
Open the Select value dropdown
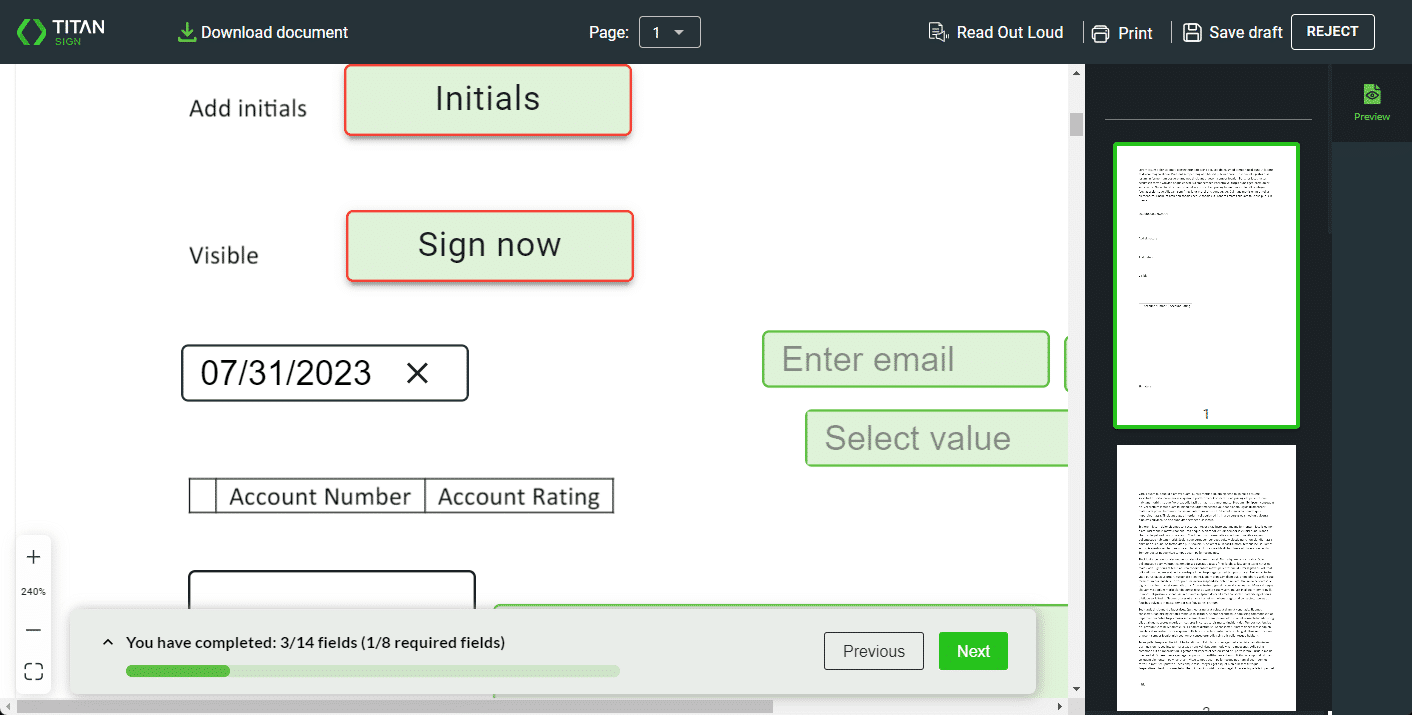[936, 438]
